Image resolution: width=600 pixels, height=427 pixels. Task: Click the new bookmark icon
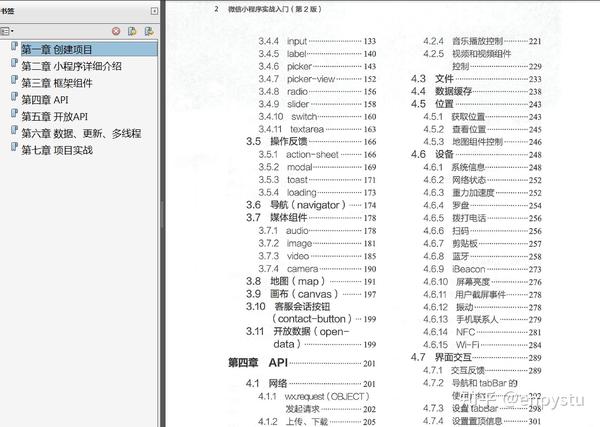tap(132, 31)
